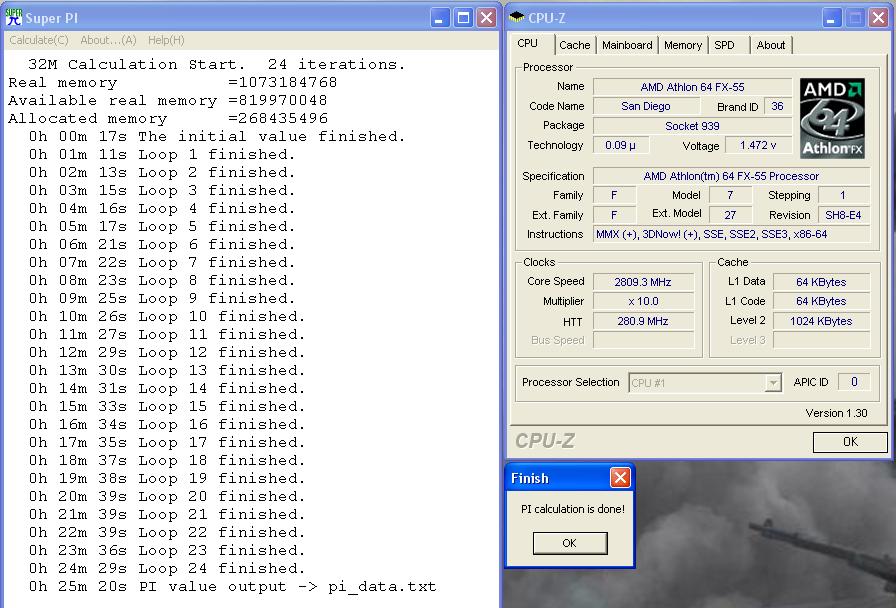The width and height of the screenshot is (896, 608).
Task: Switch to the Mainboard tab
Action: click(x=627, y=45)
